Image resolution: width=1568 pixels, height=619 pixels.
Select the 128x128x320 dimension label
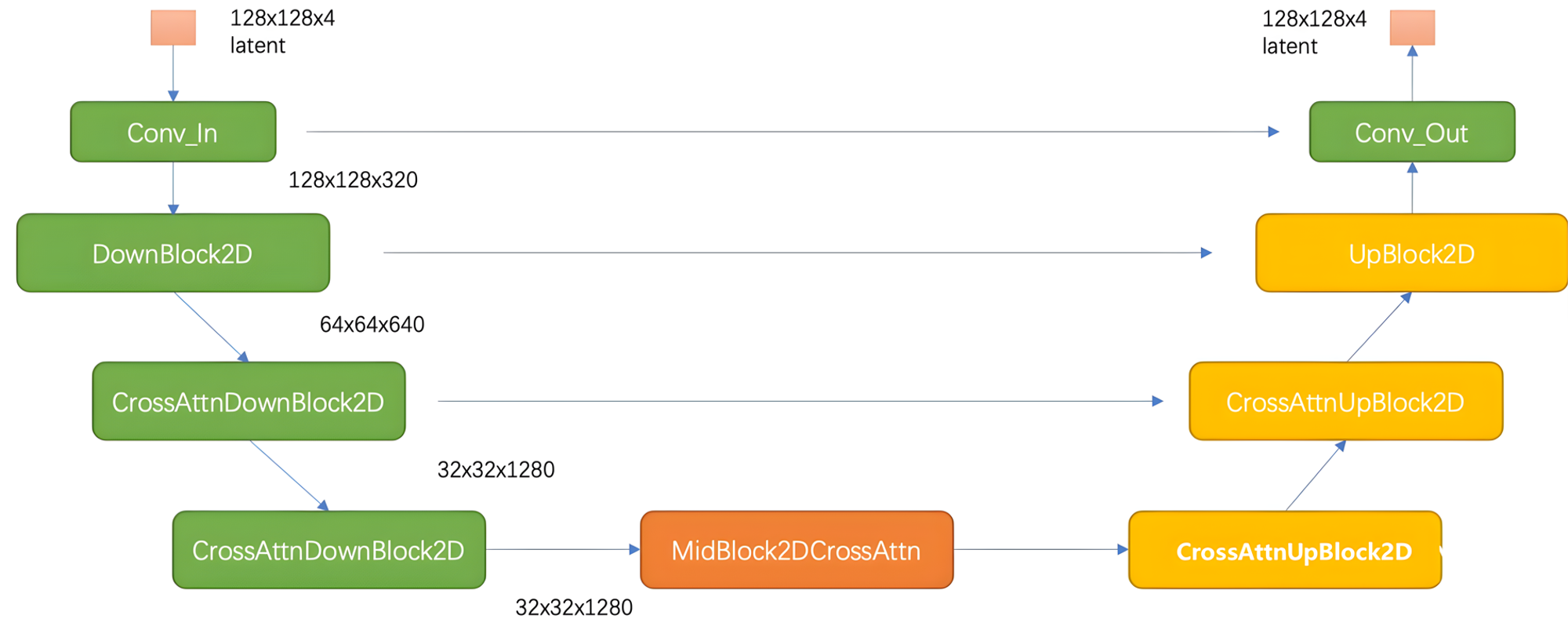(353, 180)
